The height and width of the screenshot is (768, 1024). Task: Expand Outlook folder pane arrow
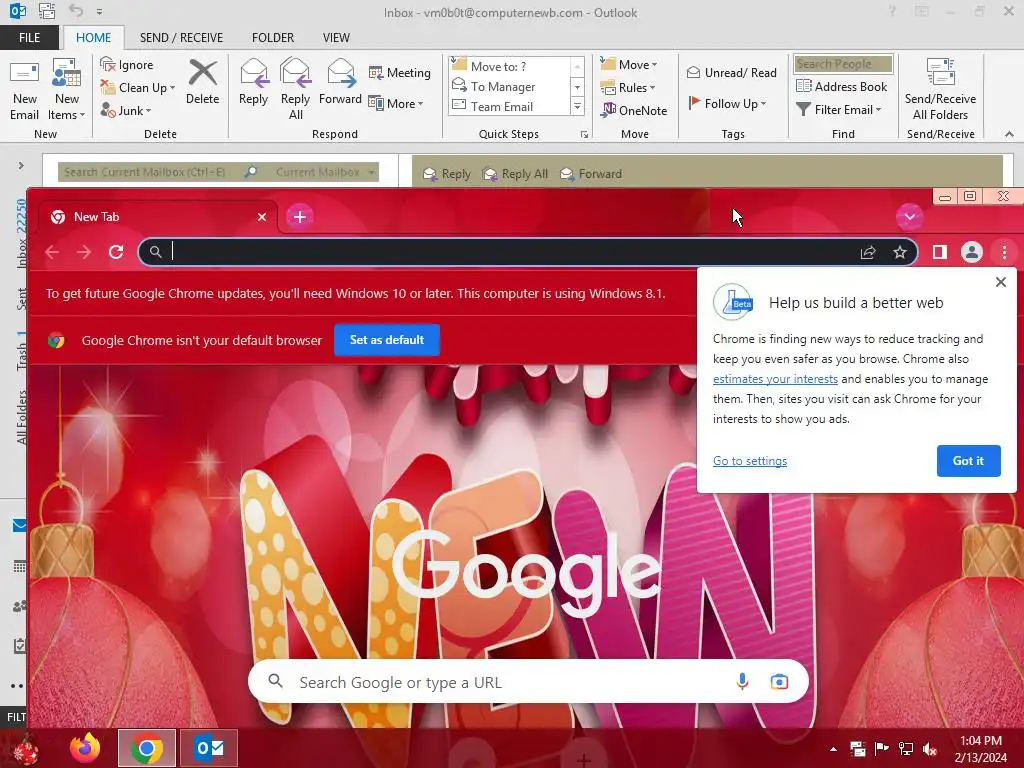tap(21, 166)
